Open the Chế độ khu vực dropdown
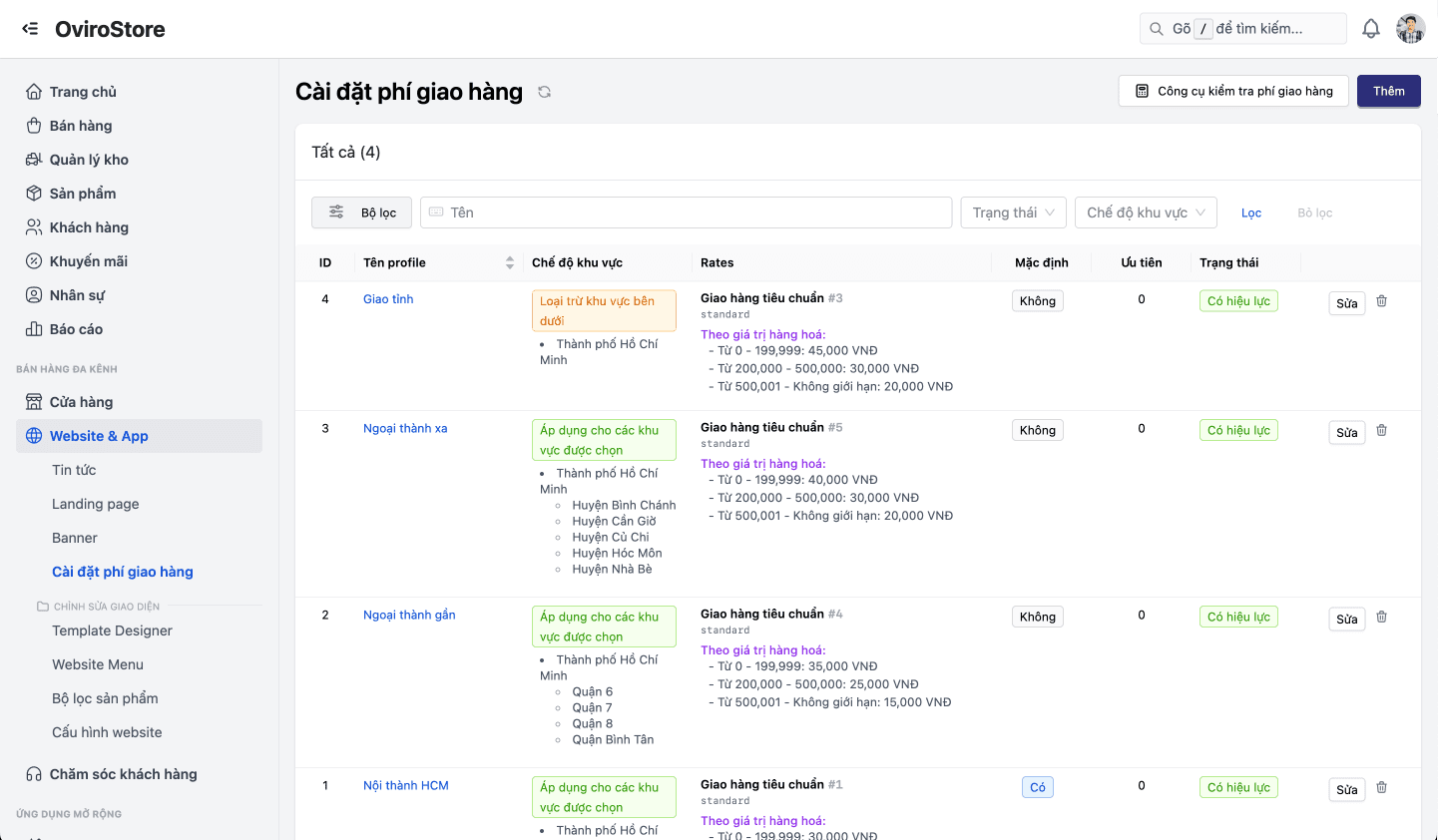 (x=1145, y=212)
